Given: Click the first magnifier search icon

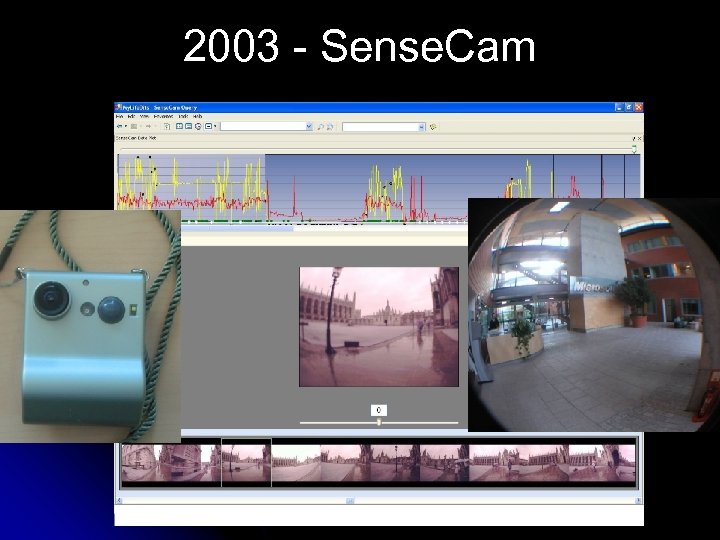Looking at the screenshot, I should click(321, 127).
